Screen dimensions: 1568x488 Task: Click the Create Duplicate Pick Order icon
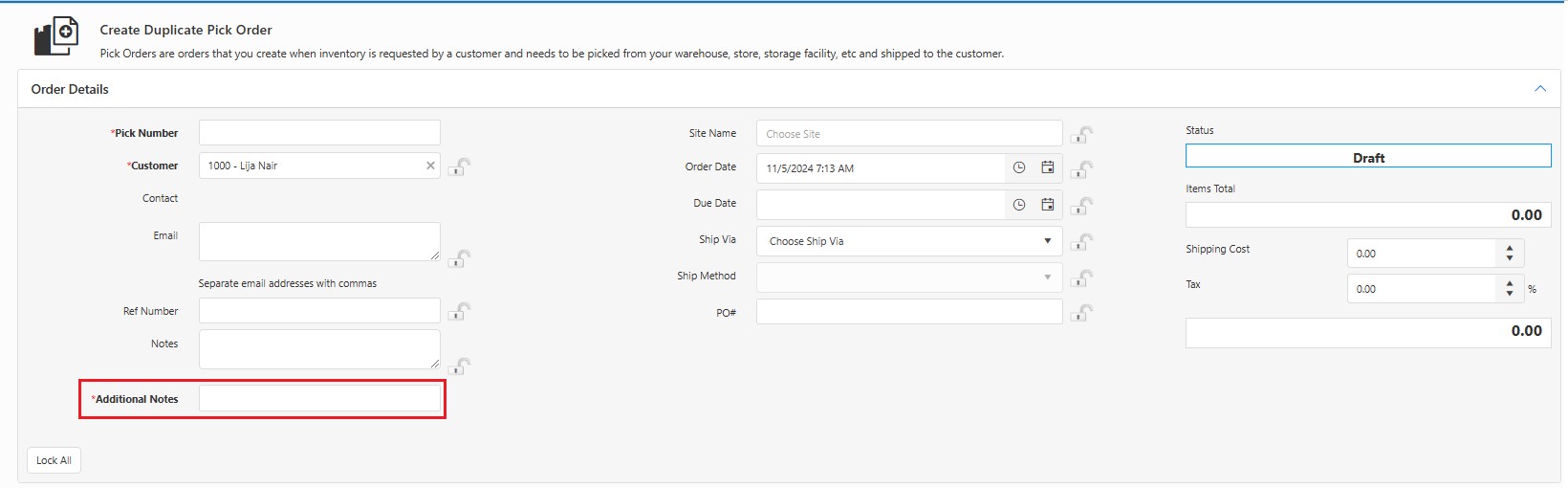[56, 36]
